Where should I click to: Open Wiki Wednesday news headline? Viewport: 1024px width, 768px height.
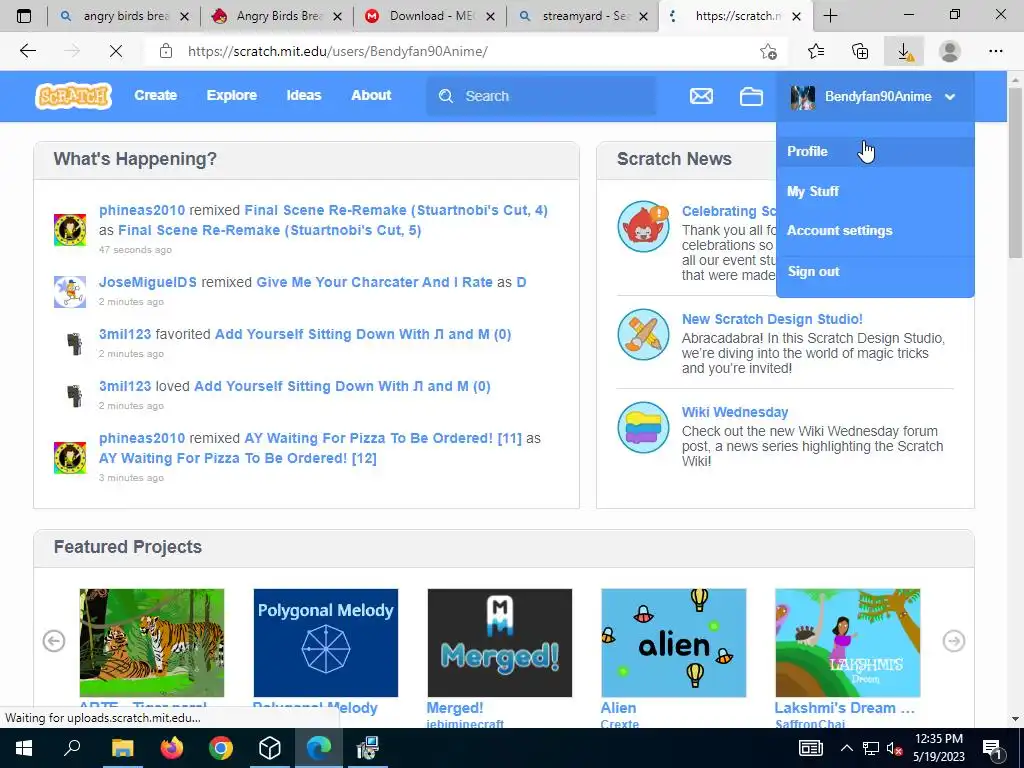(x=735, y=412)
